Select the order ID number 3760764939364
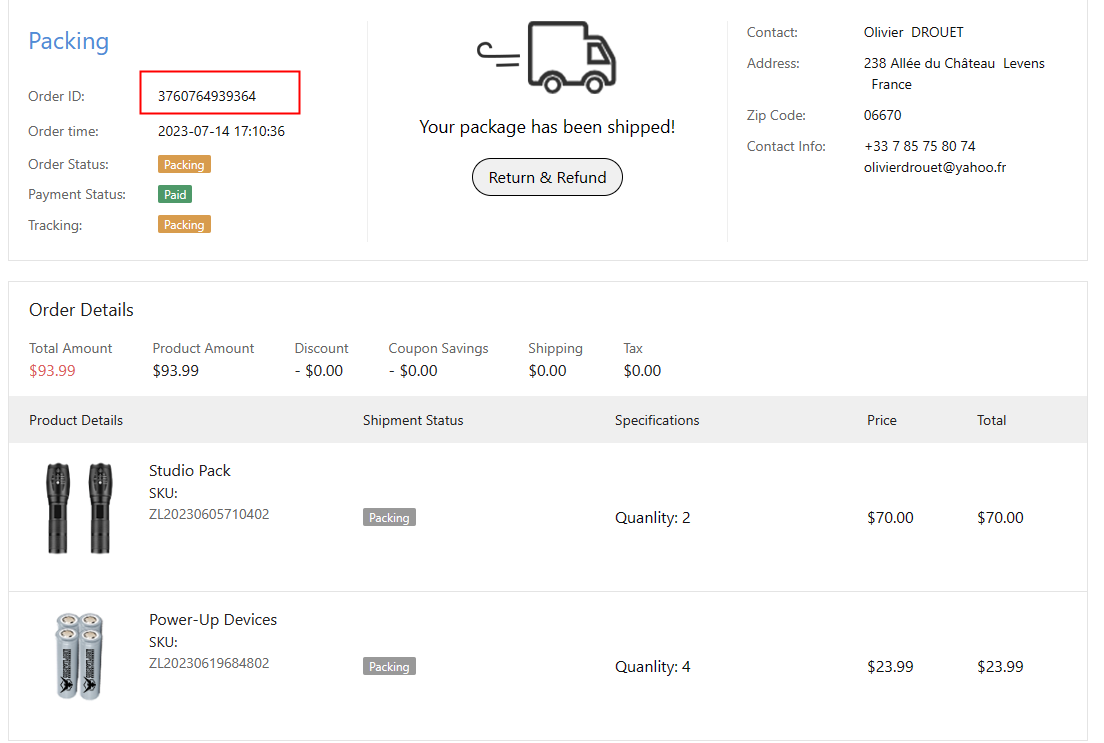 207,96
